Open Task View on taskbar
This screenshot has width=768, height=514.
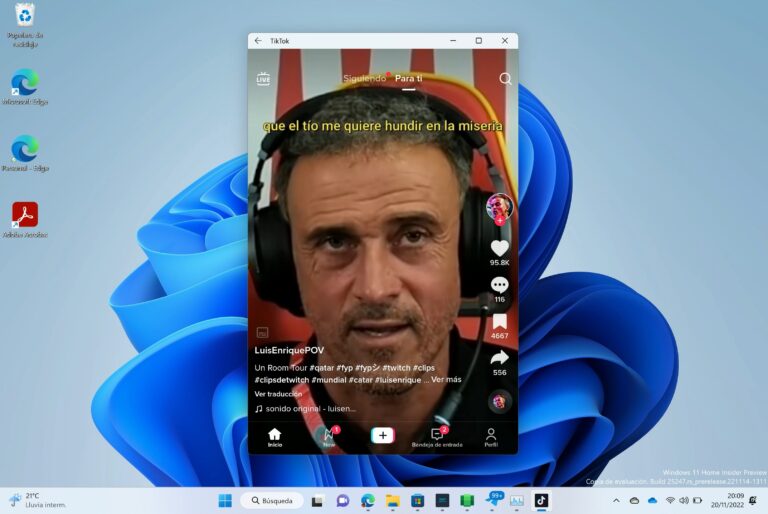pyautogui.click(x=317, y=501)
